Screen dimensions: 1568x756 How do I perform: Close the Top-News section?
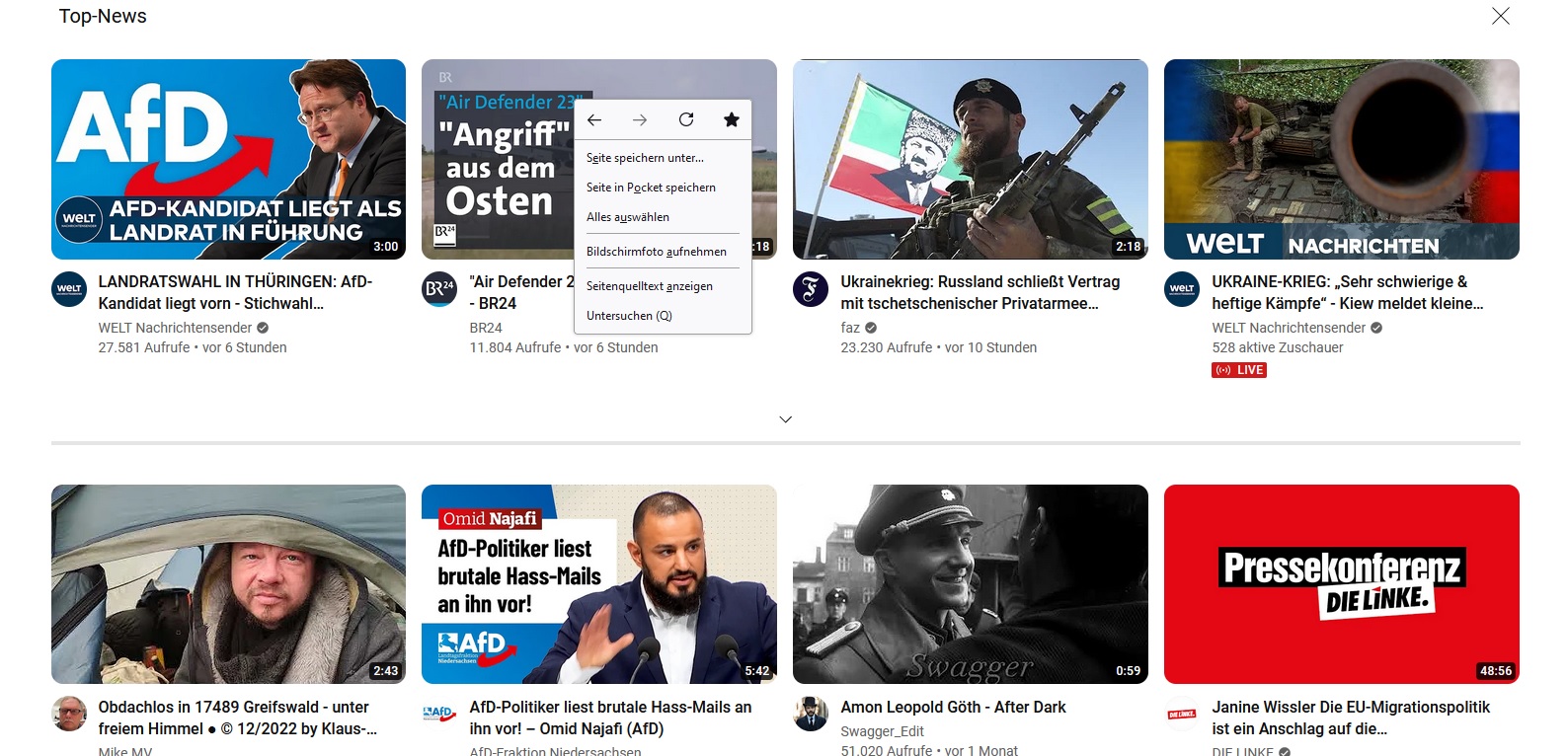coord(1501,16)
